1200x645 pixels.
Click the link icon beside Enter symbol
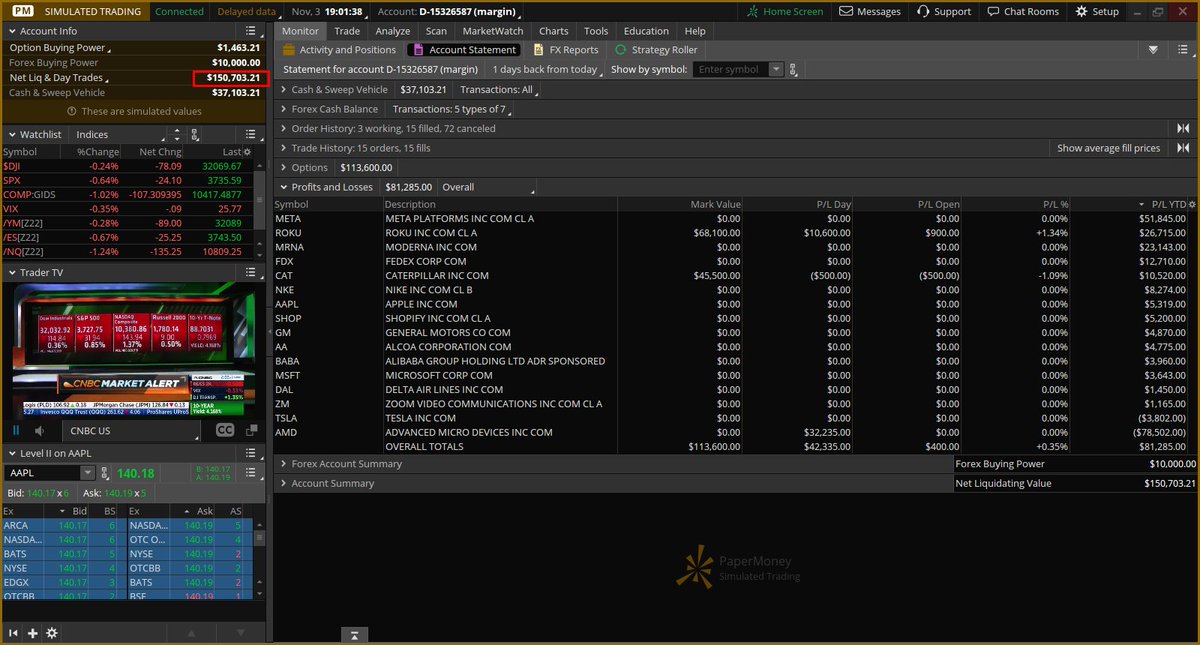pos(793,69)
